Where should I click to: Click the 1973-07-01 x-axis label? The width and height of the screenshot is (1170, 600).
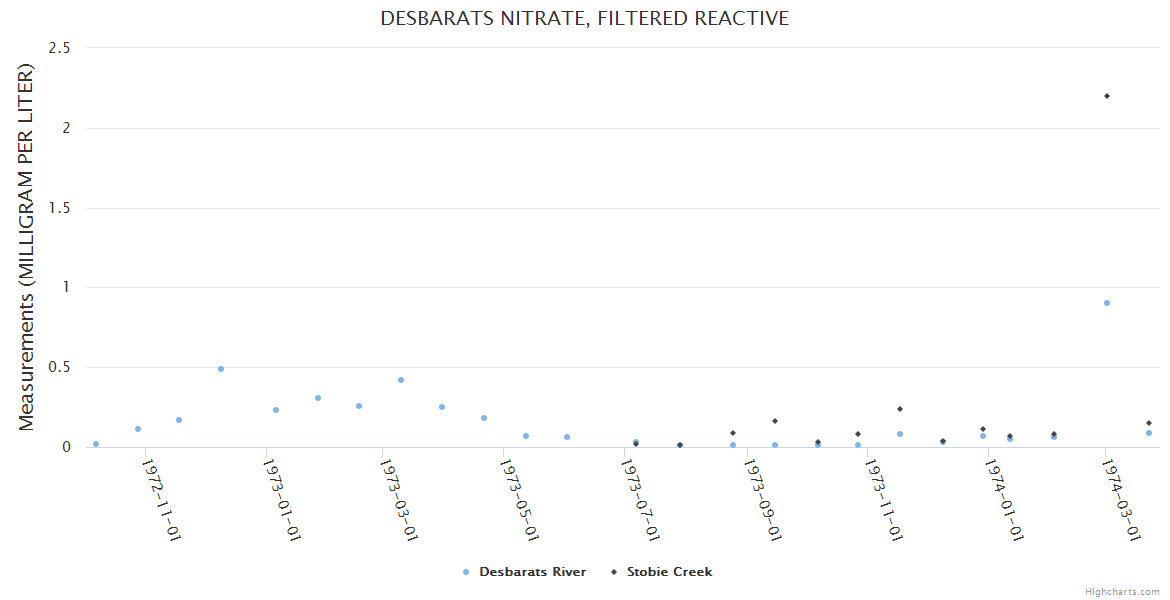pyautogui.click(x=641, y=500)
